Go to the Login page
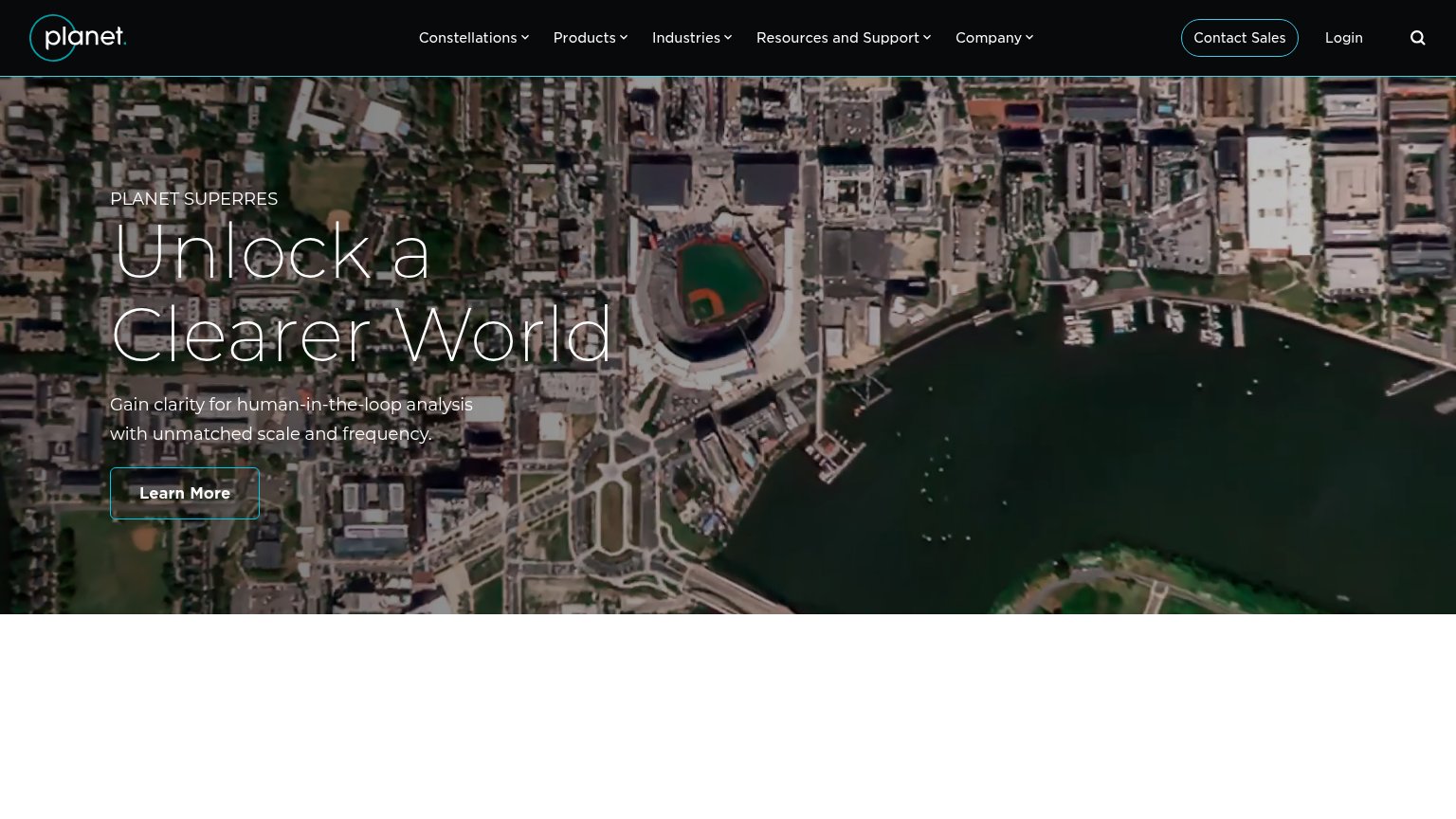This screenshot has height=819, width=1456. click(1344, 38)
